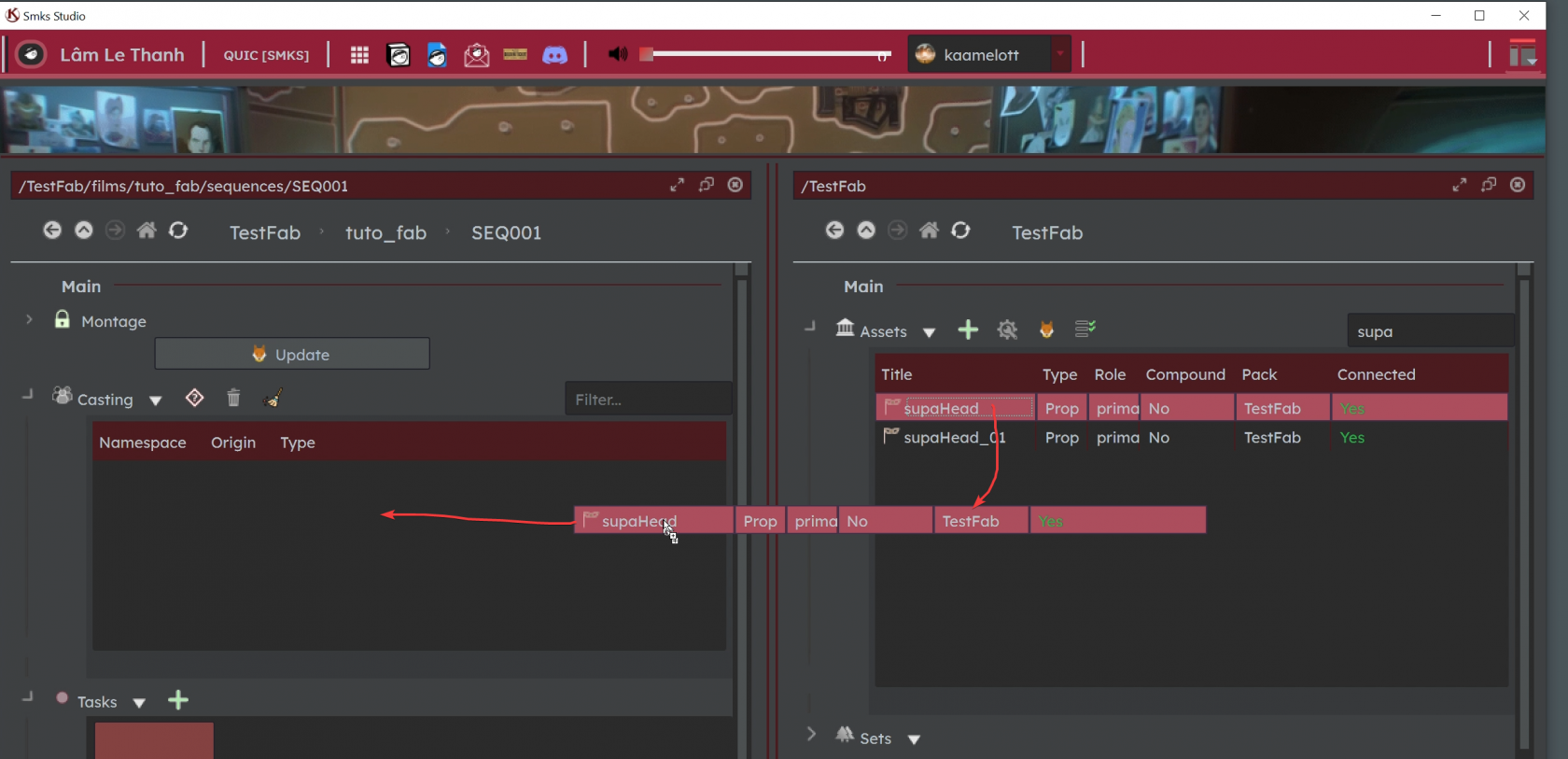This screenshot has width=1568, height=759.
Task: Duplicate the /TestFab view panel
Action: [x=1489, y=185]
